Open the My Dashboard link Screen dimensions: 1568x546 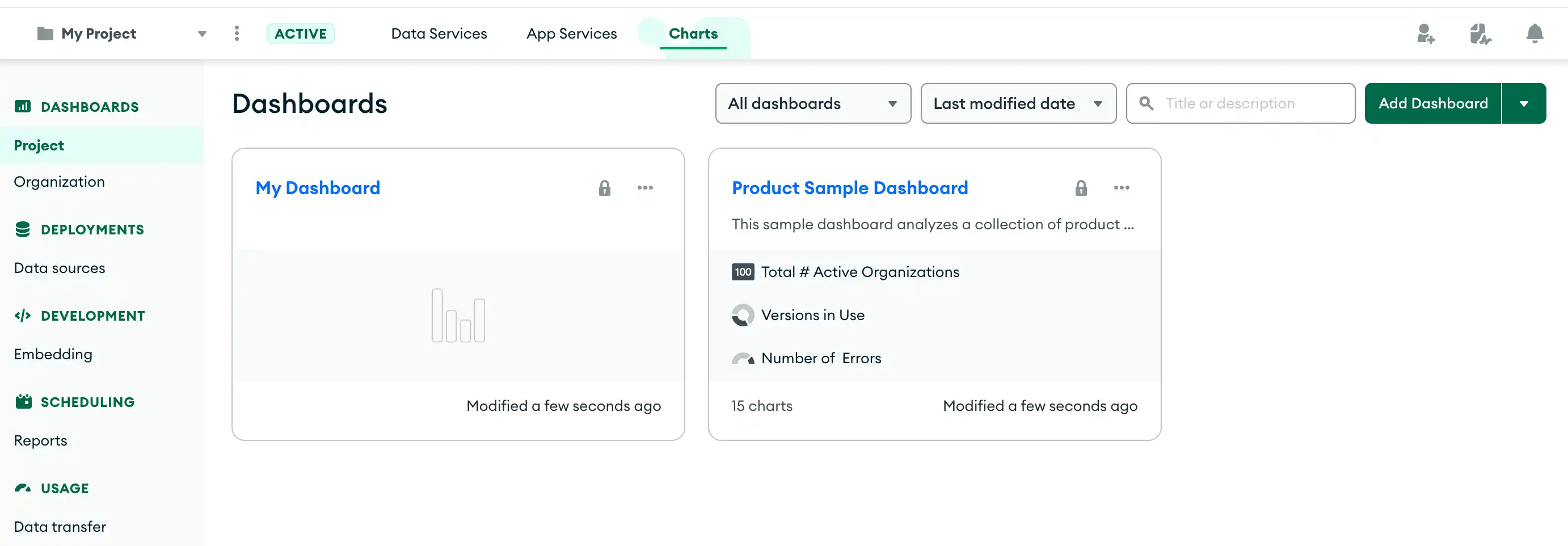point(318,188)
